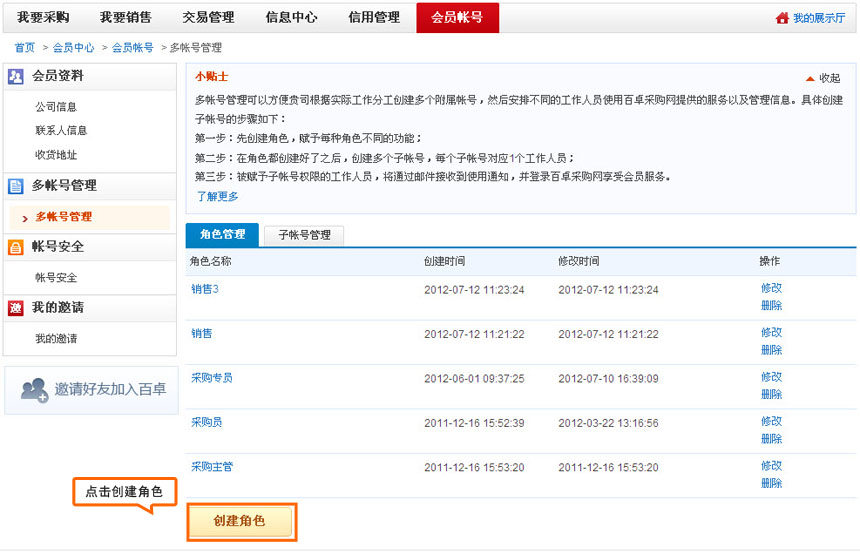Open the 我要采购 menu
The image size is (860, 554).
pyautogui.click(x=43, y=18)
